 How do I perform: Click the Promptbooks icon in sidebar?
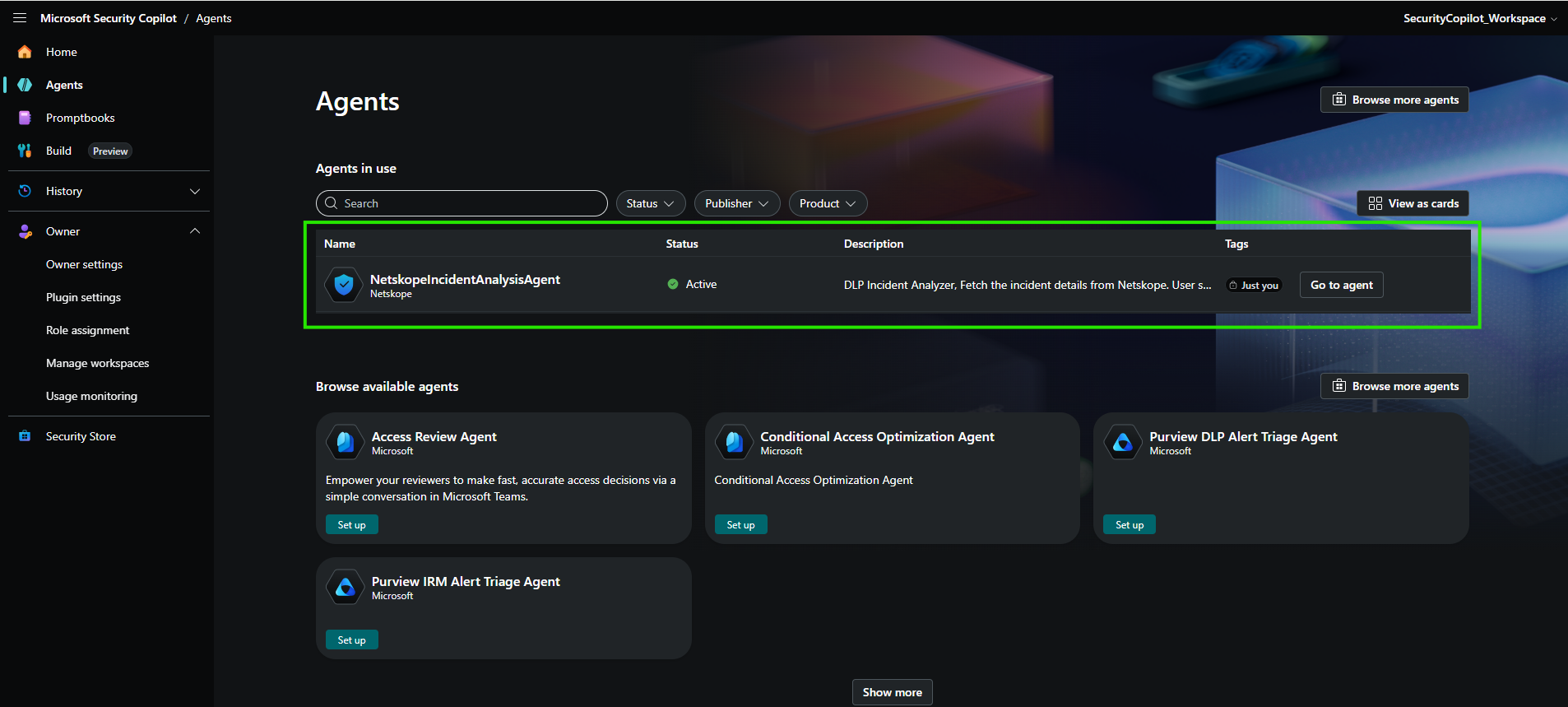click(25, 118)
